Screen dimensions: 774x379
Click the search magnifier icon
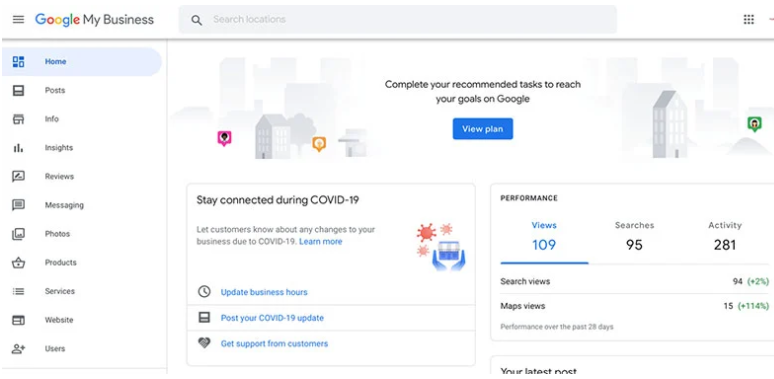point(196,20)
